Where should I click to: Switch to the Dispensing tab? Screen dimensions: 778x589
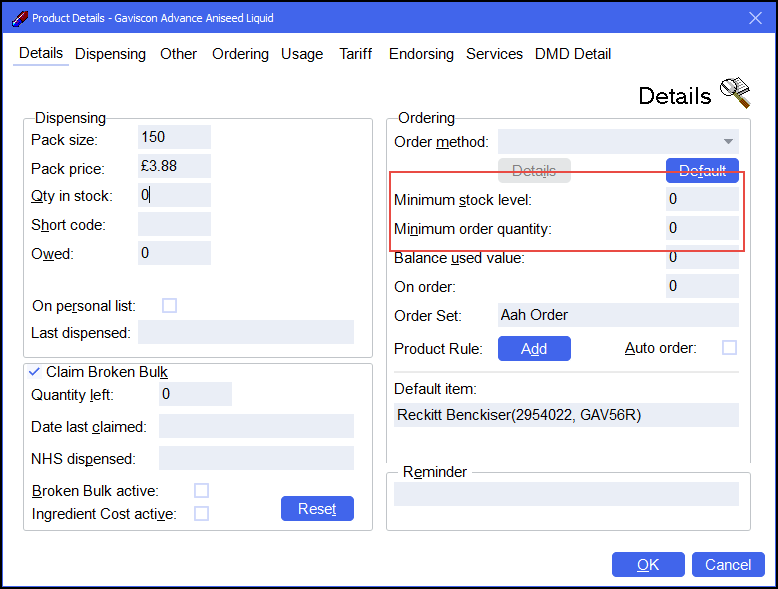110,54
